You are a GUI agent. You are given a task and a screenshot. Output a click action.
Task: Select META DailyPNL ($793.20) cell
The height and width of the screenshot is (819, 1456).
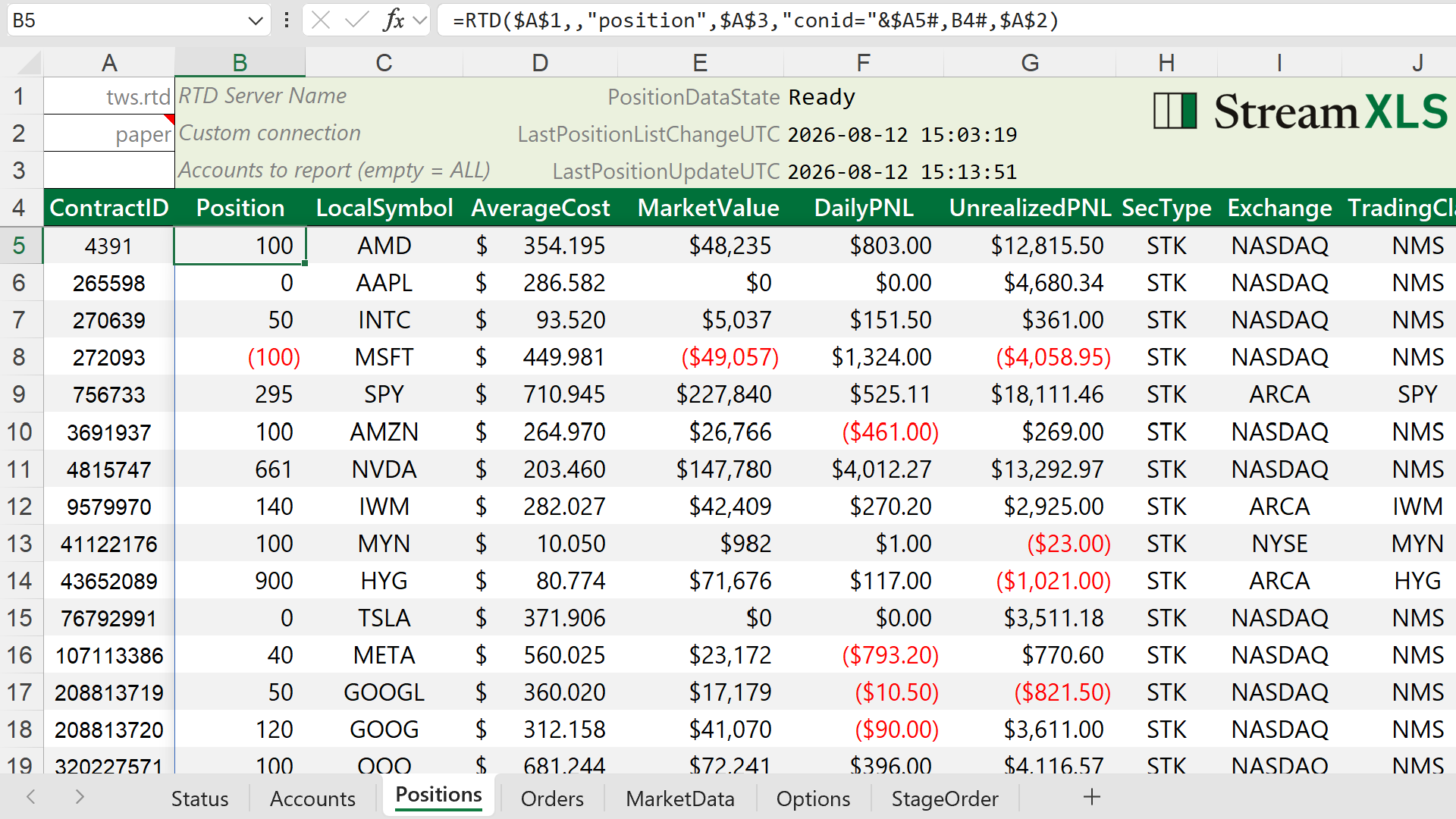pos(864,655)
